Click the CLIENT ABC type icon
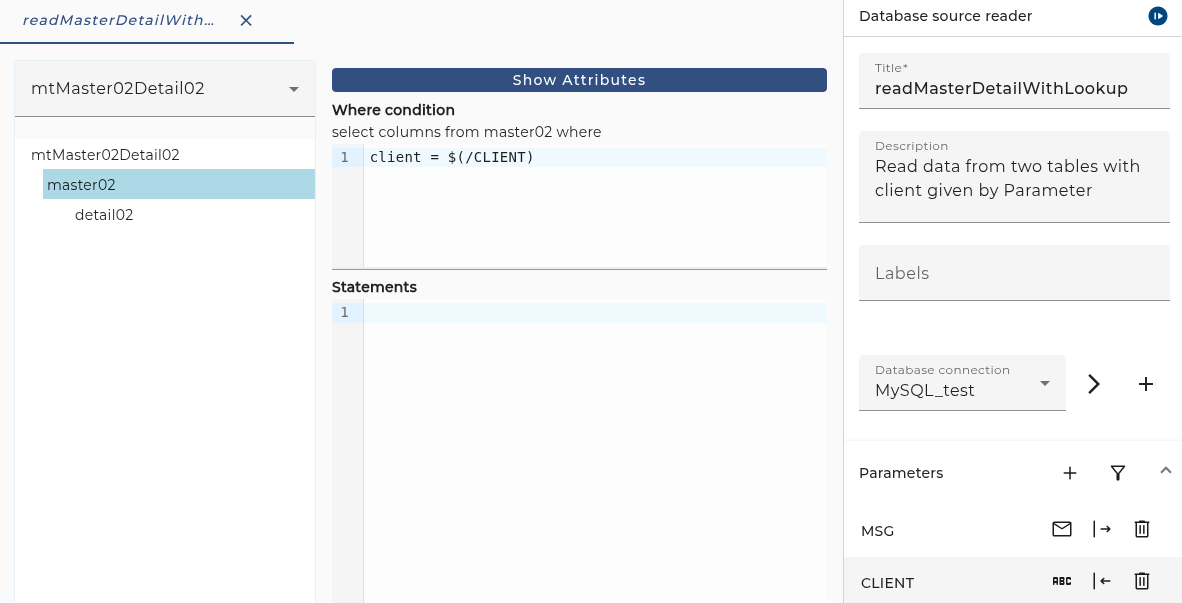The width and height of the screenshot is (1182, 603). 1061,581
